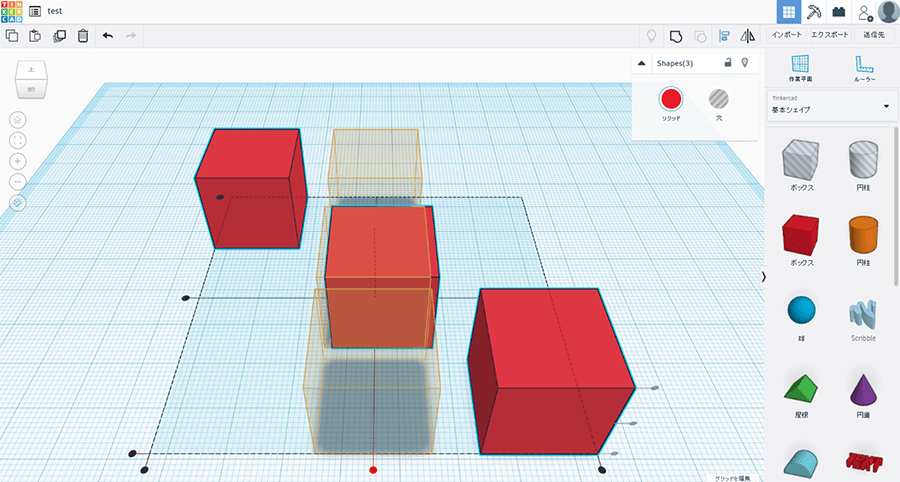Toggle the lock on Shapes(3)

point(727,63)
